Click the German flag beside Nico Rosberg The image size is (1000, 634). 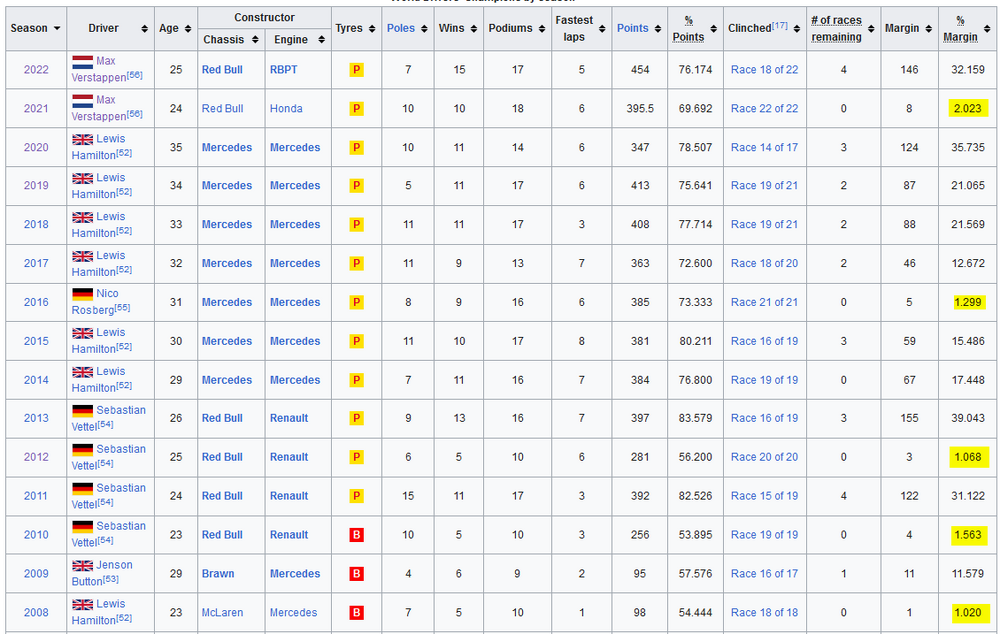(x=82, y=295)
